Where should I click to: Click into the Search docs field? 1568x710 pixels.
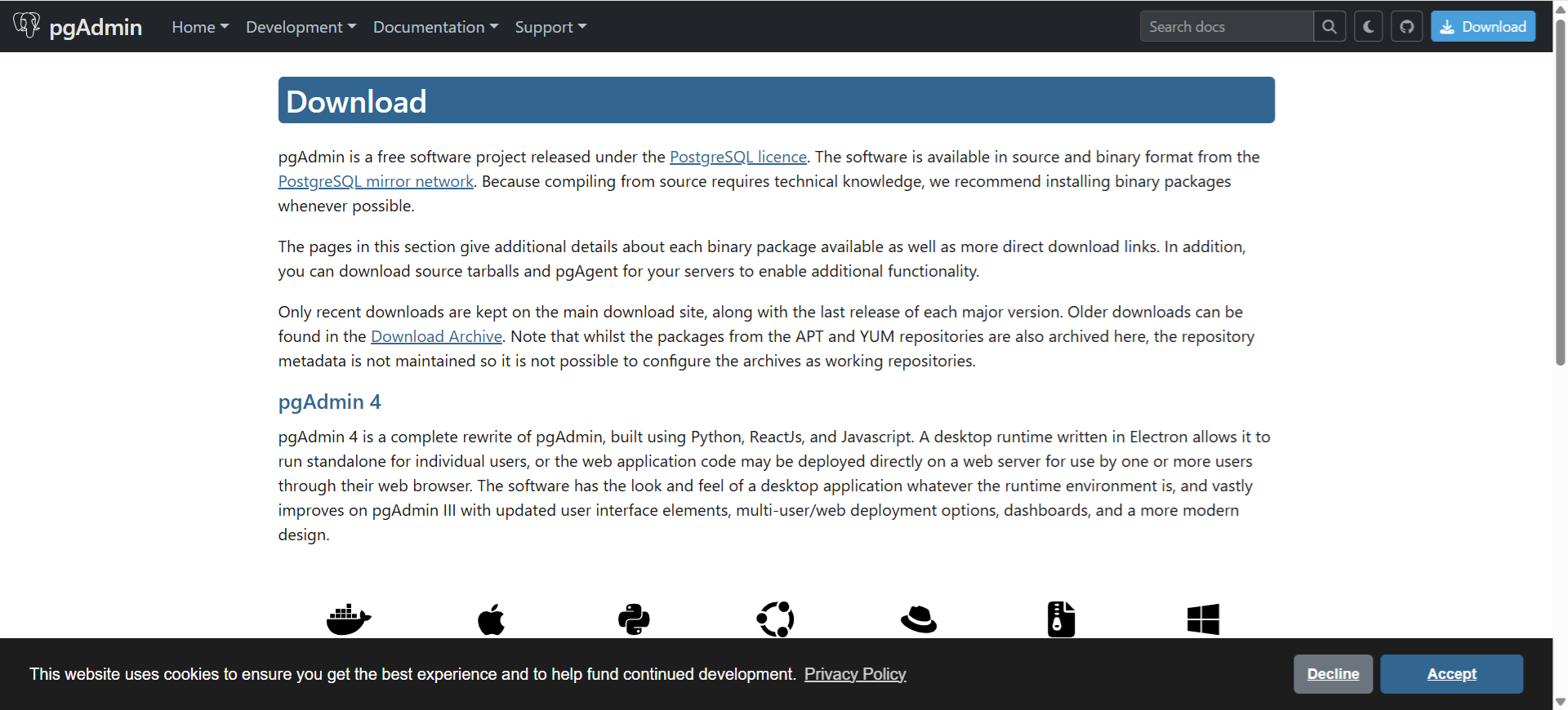point(1226,27)
